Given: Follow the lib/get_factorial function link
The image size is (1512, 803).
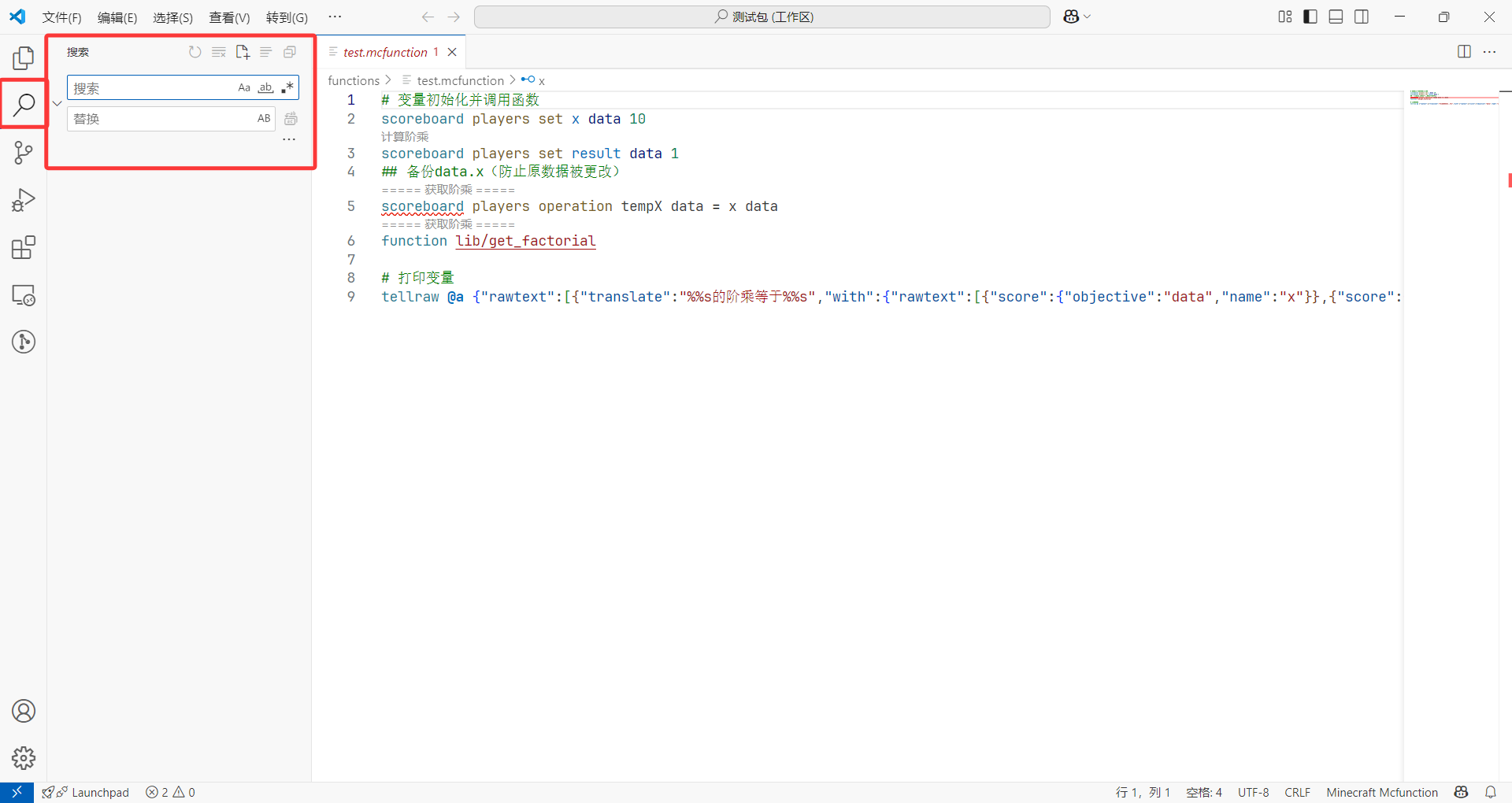Looking at the screenshot, I should [525, 241].
